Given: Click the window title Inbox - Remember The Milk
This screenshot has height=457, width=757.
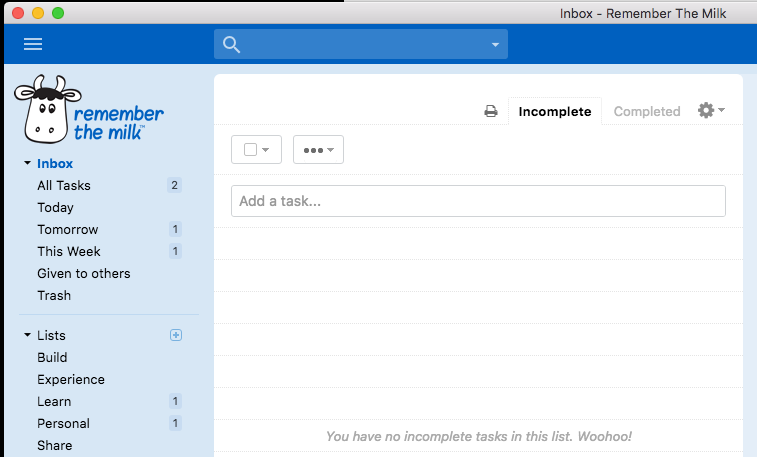Looking at the screenshot, I should point(643,14).
